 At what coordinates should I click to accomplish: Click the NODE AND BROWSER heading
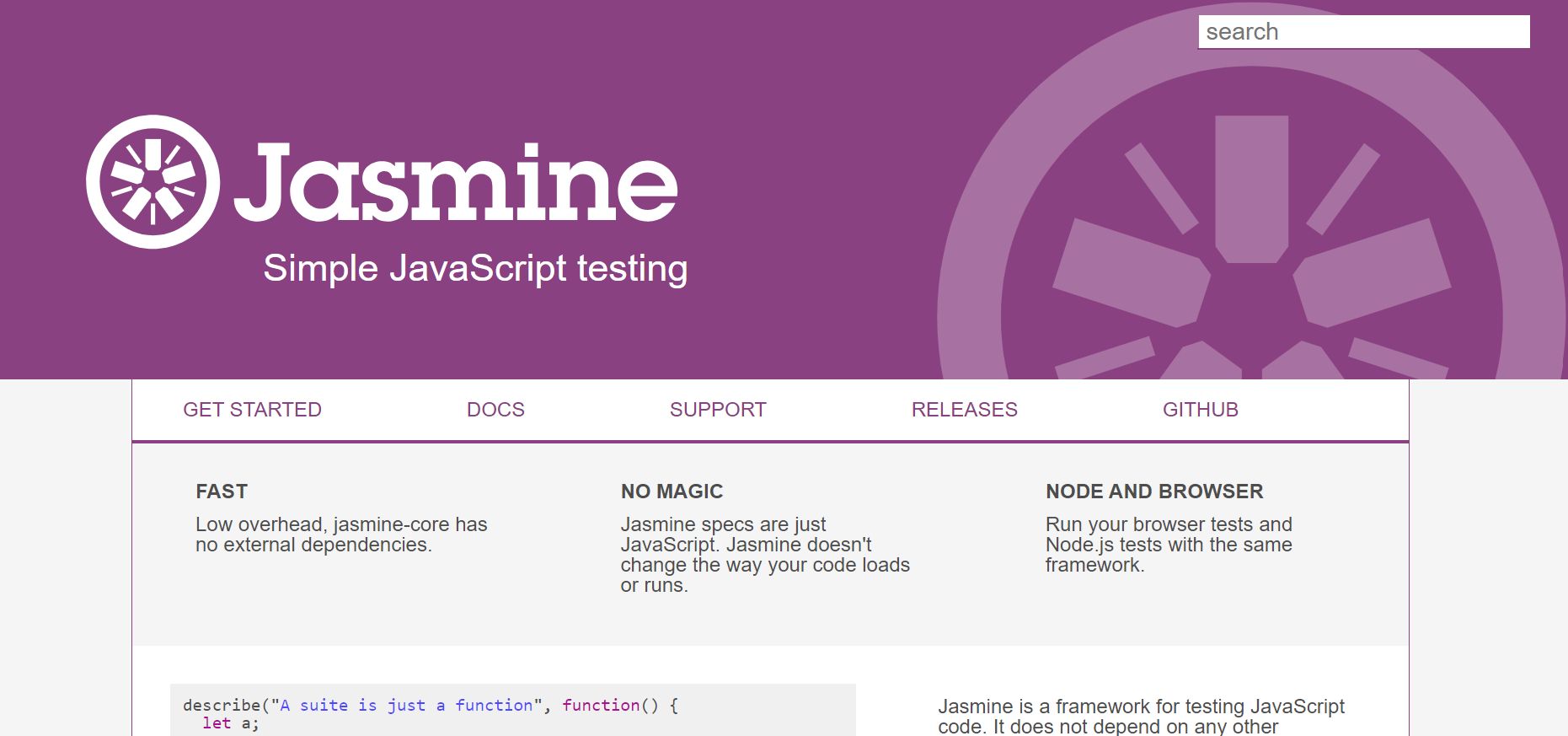pos(1154,492)
